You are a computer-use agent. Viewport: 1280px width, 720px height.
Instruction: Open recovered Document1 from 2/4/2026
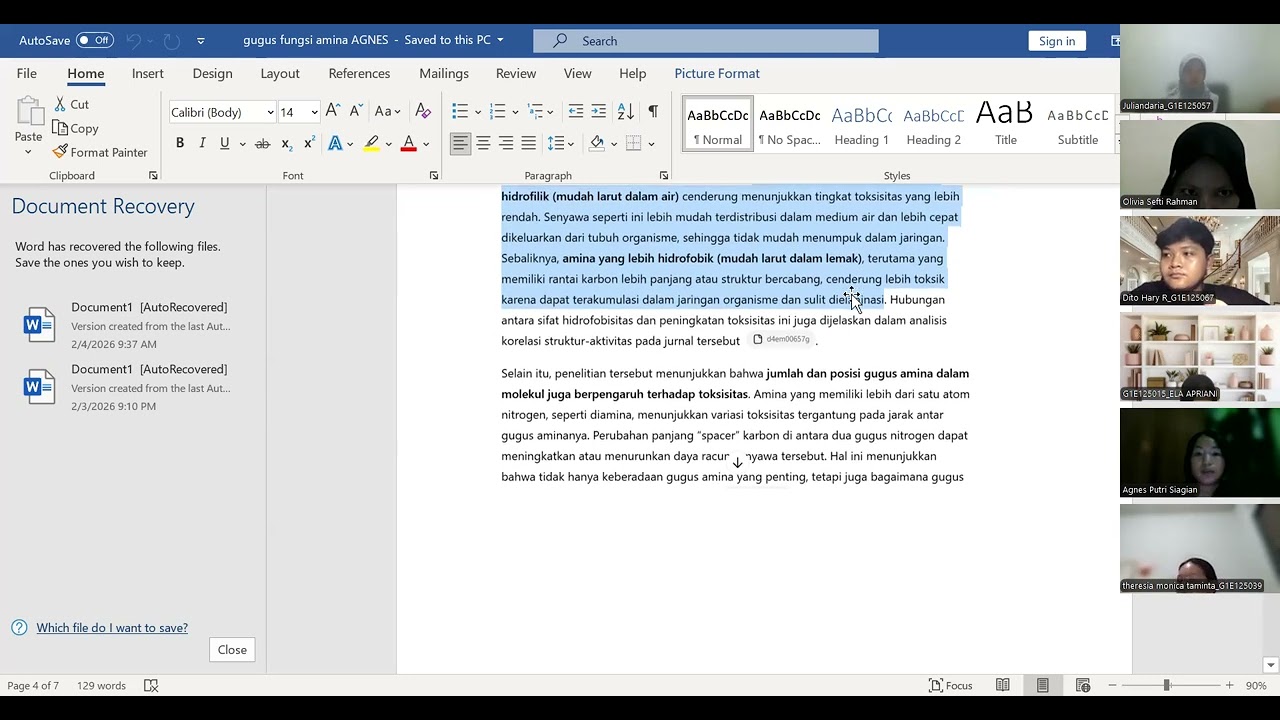pyautogui.click(x=132, y=325)
